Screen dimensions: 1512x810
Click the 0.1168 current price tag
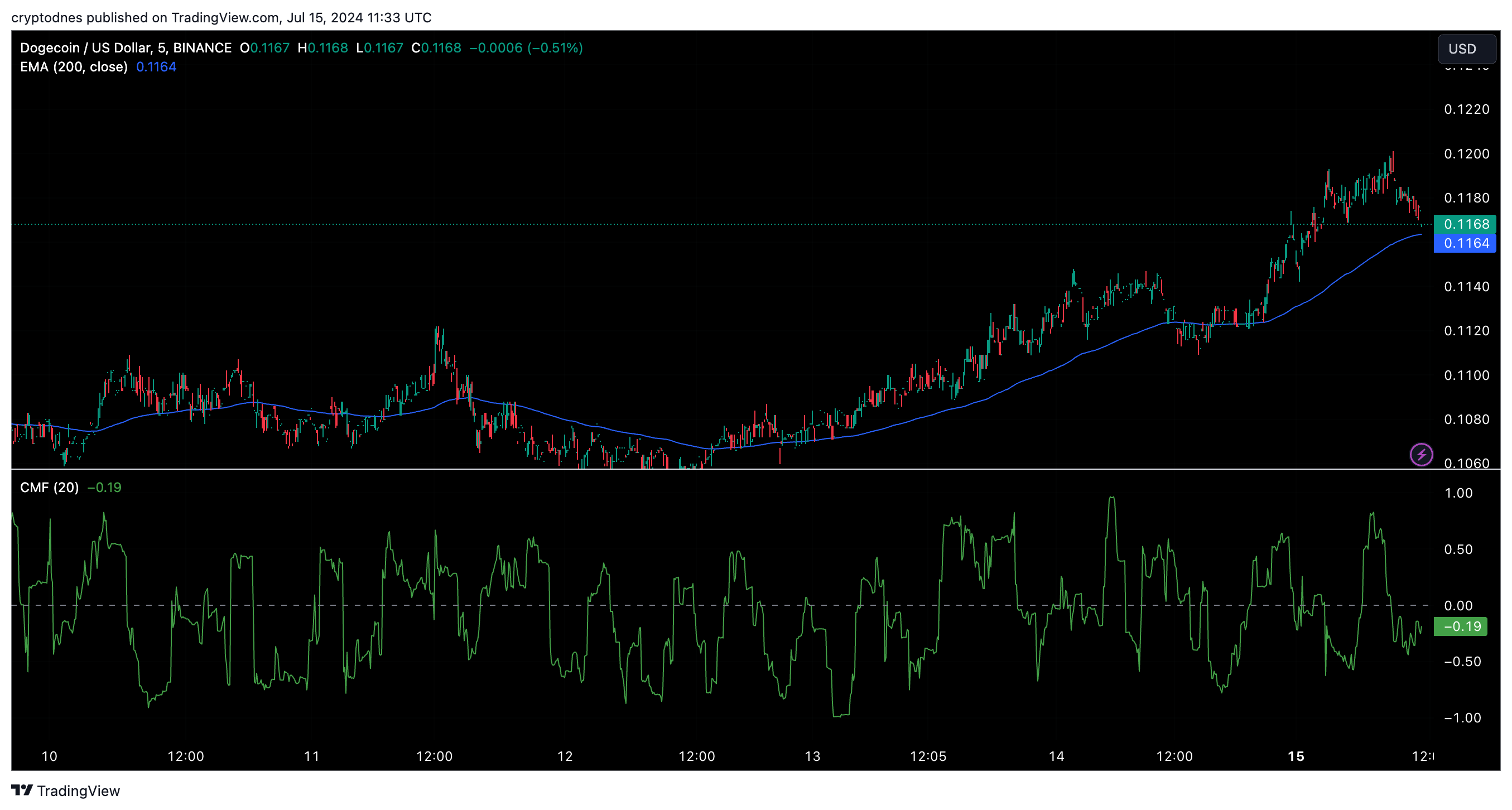click(x=1465, y=224)
